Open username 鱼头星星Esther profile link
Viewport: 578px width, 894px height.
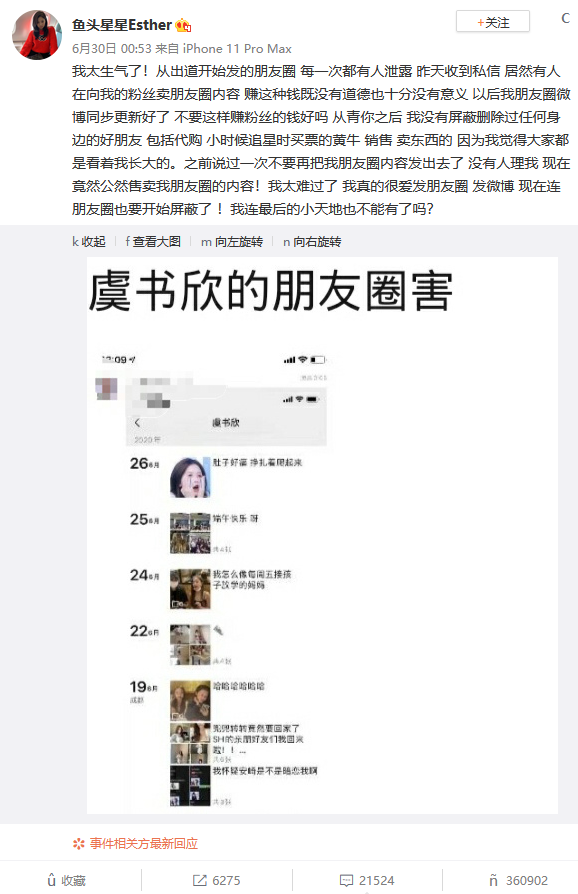122,25
